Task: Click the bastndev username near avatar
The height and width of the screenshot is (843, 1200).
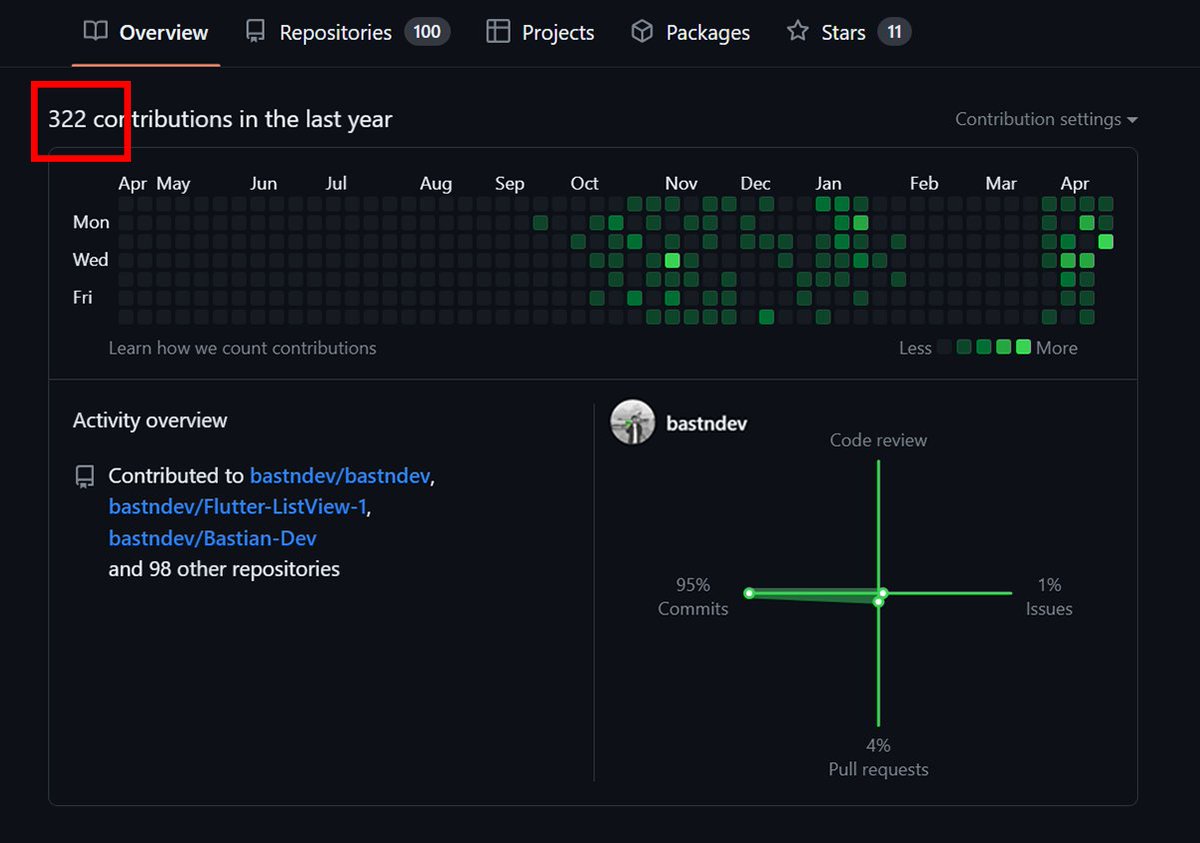Action: [x=706, y=423]
